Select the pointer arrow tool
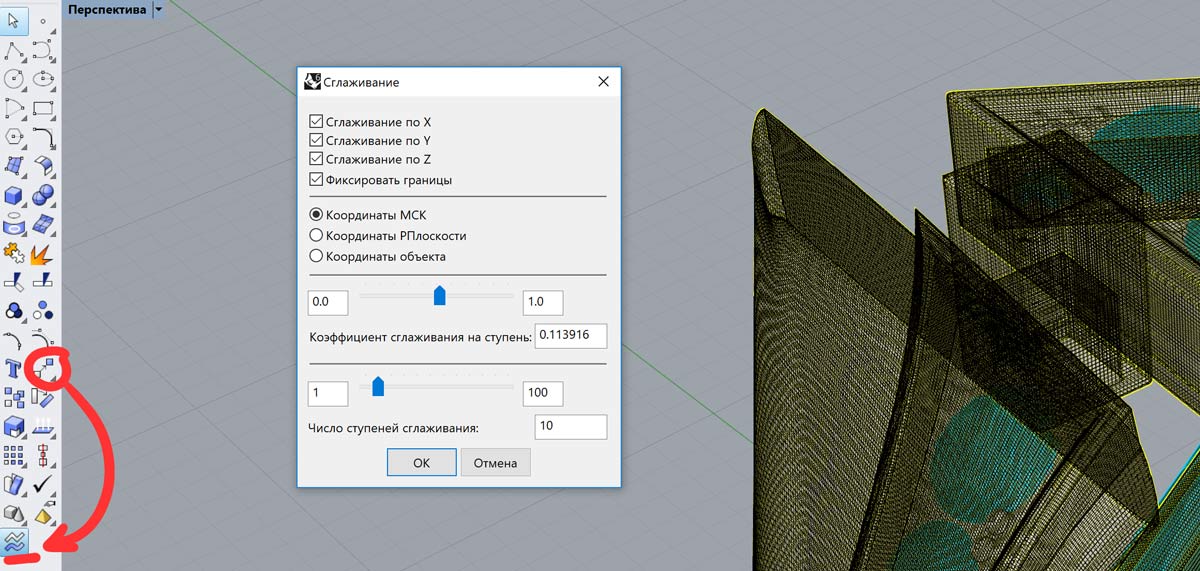Image resolution: width=1200 pixels, height=571 pixels. pos(14,20)
